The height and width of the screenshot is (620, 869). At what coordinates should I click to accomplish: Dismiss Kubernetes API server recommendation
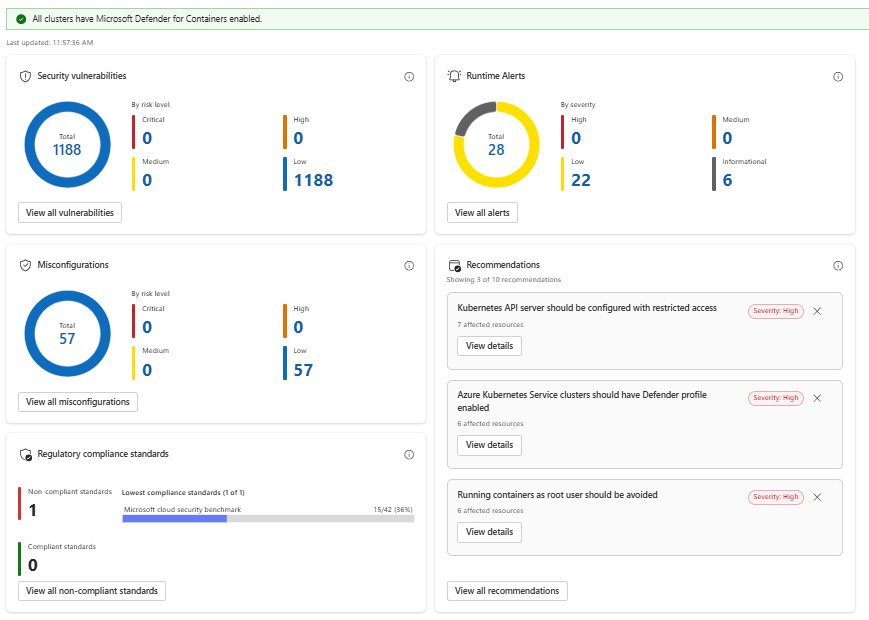tap(817, 311)
